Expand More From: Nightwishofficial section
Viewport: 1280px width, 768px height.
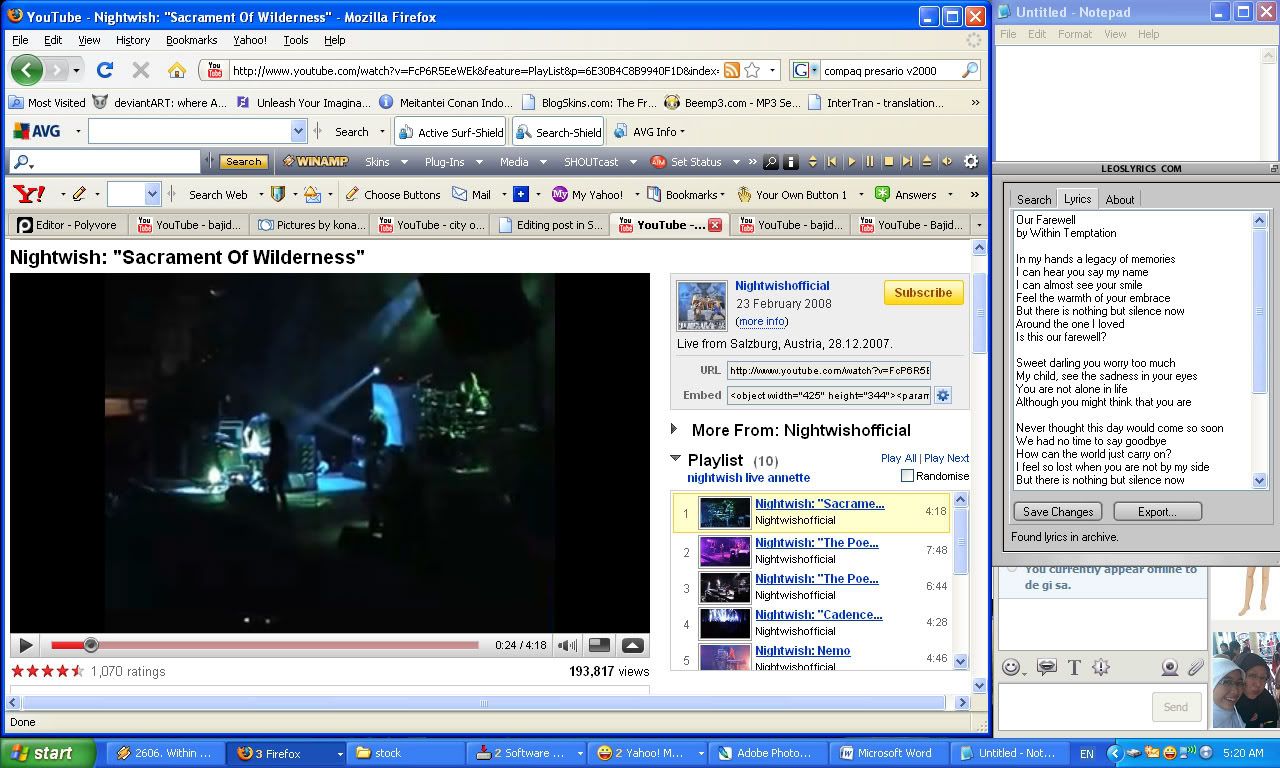(x=677, y=430)
